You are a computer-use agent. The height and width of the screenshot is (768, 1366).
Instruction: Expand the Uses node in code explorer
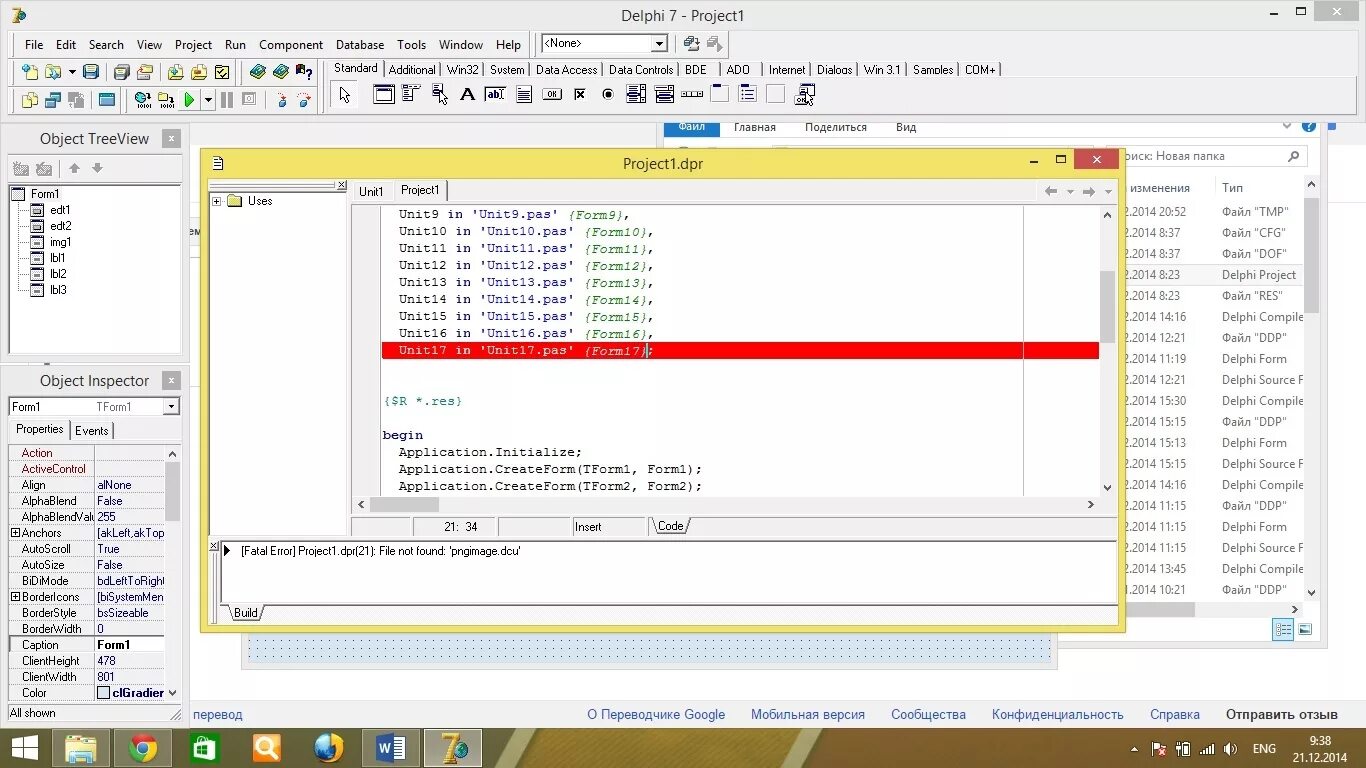pos(216,201)
